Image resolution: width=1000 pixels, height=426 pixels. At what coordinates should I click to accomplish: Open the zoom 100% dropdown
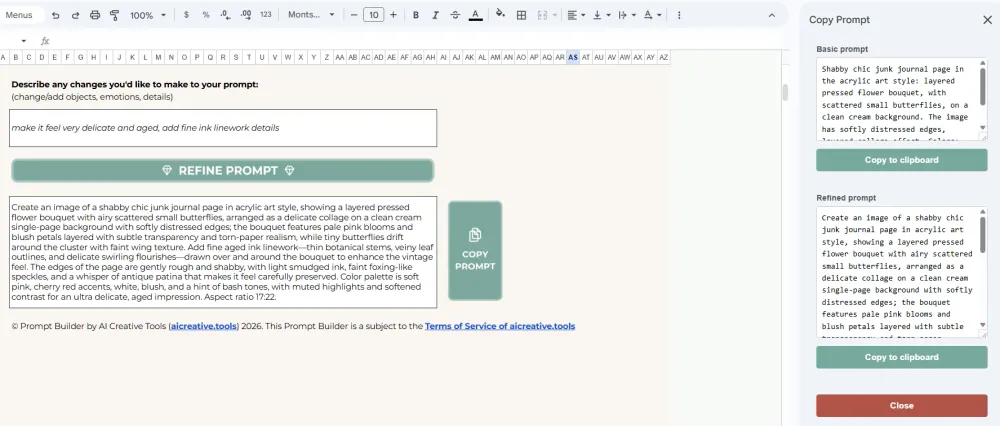click(x=148, y=15)
